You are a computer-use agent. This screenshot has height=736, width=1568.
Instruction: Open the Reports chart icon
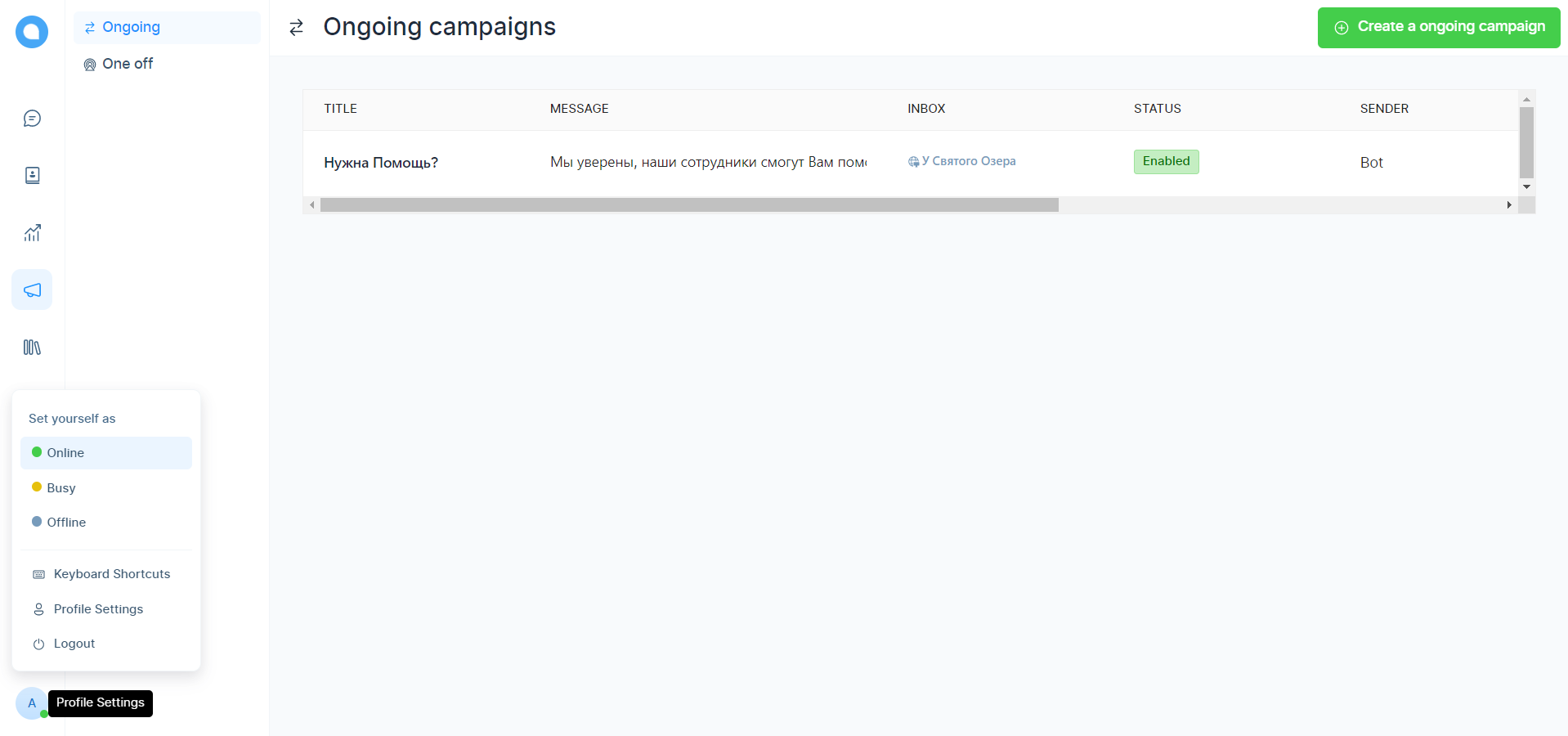[x=31, y=232]
